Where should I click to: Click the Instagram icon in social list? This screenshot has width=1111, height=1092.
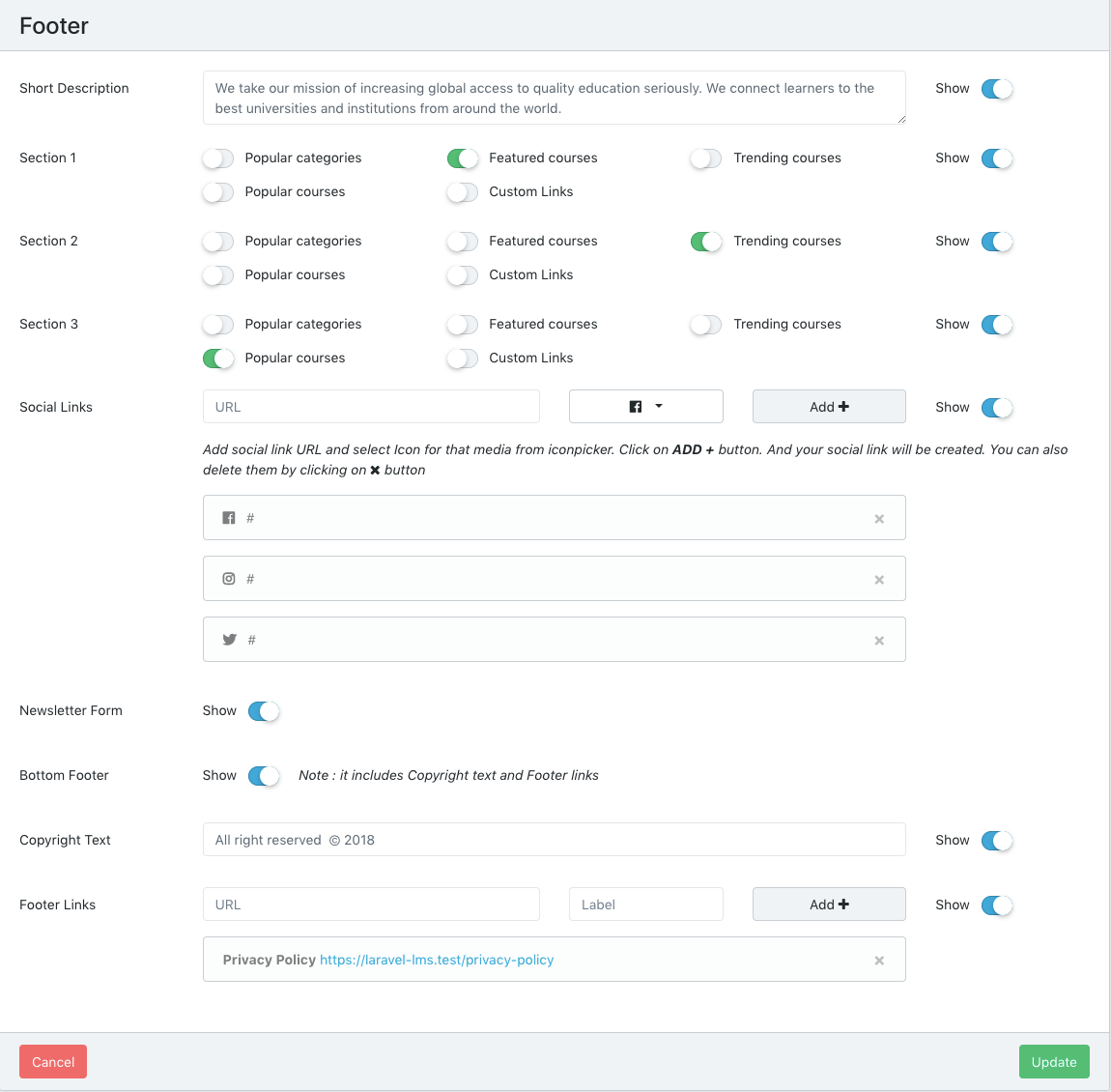pos(229,579)
